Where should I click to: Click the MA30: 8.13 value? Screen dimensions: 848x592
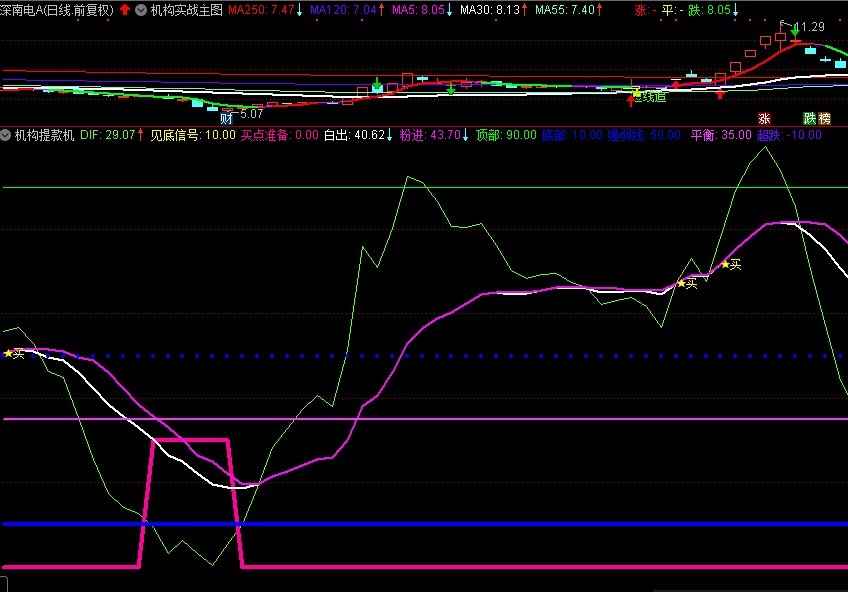489,10
